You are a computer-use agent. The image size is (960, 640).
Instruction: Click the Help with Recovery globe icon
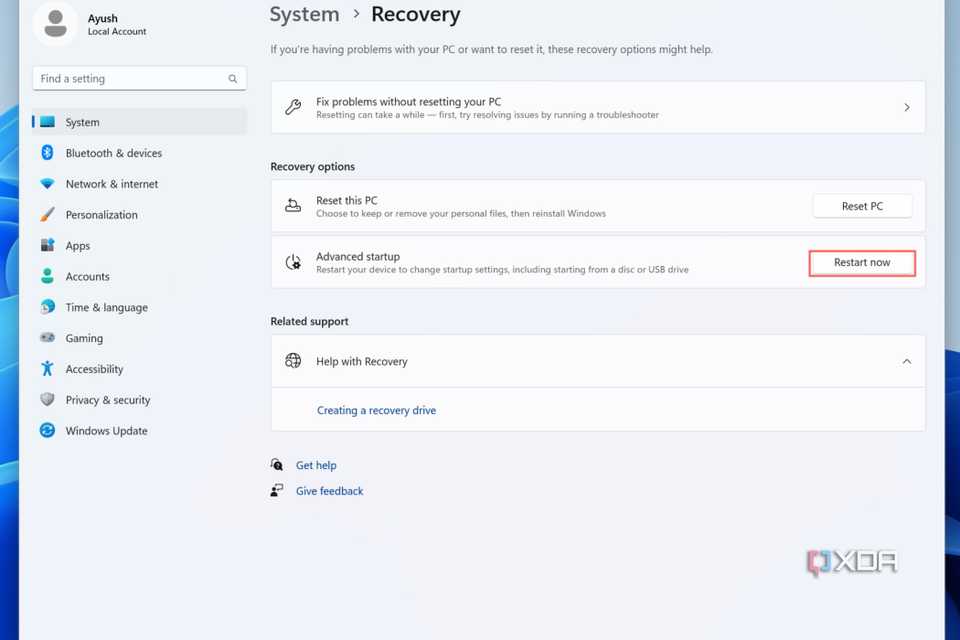coord(293,361)
